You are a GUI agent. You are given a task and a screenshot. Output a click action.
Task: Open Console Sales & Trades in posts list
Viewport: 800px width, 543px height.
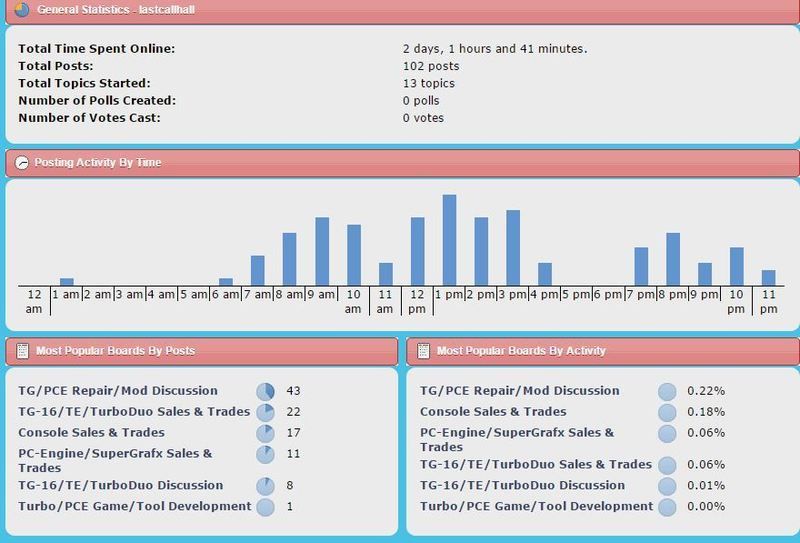[91, 433]
